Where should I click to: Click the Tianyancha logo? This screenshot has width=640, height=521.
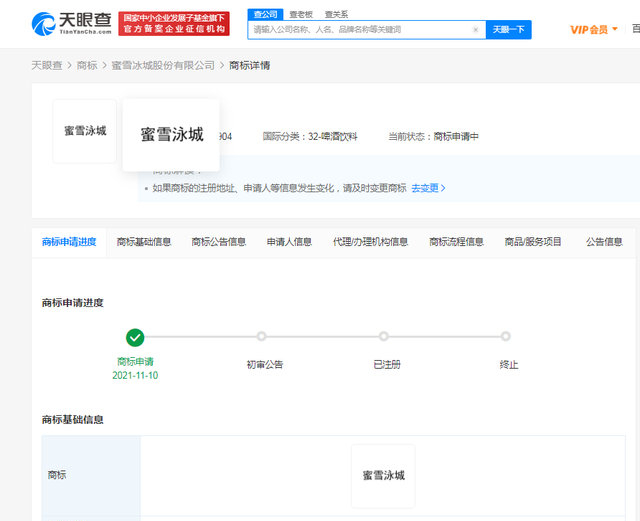(x=71, y=24)
